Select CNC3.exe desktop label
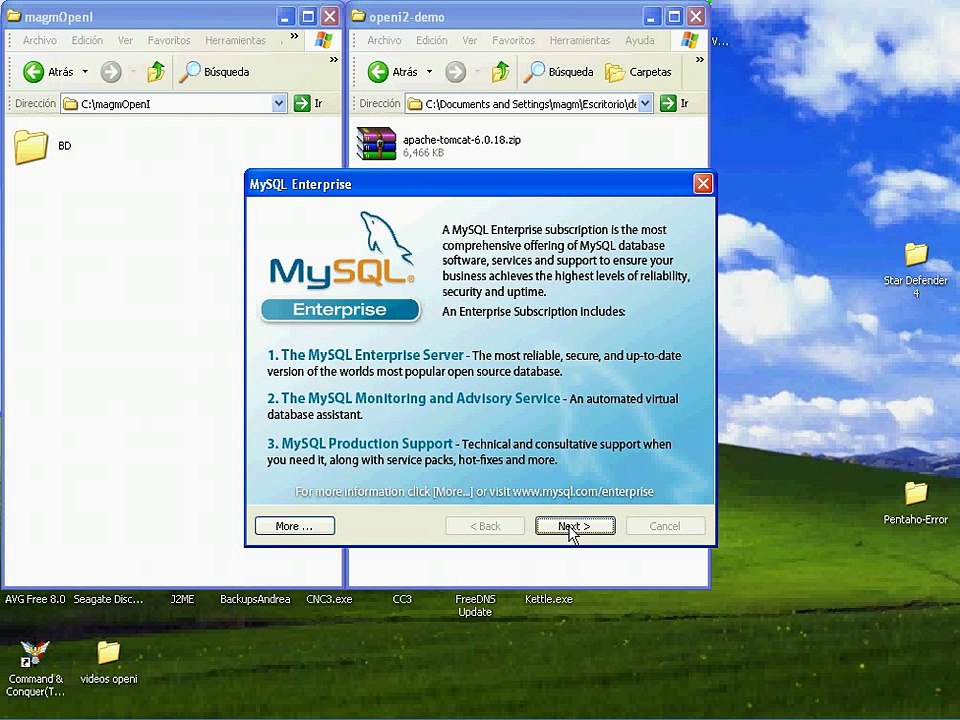 point(329,599)
